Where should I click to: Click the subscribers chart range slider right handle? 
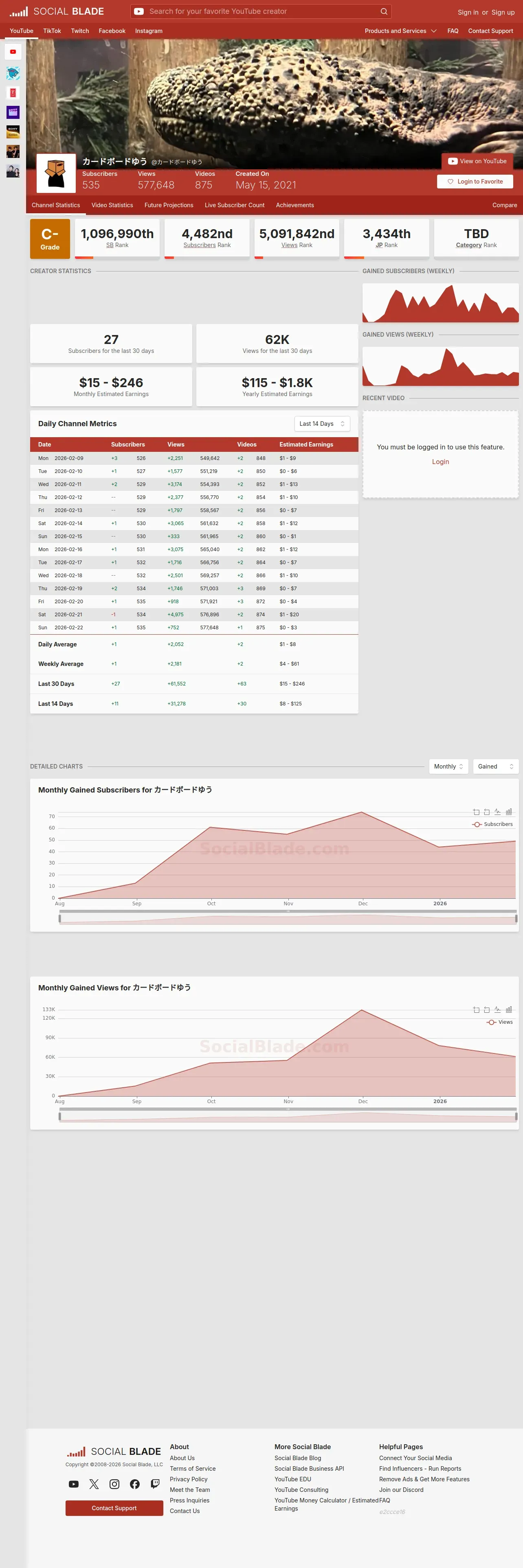coord(516,918)
